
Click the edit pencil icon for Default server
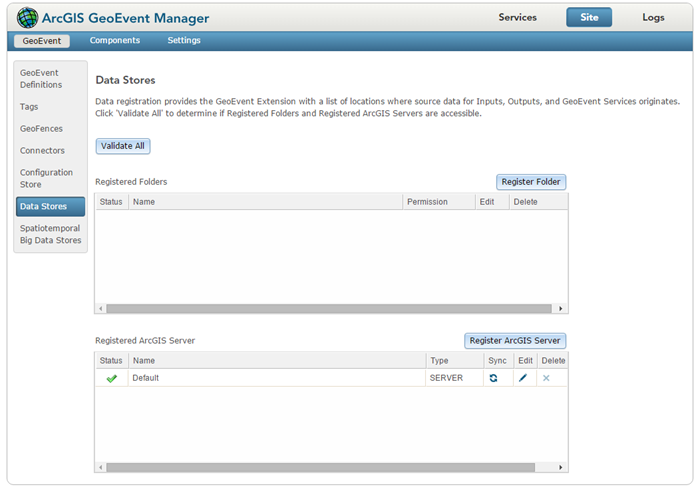[523, 378]
